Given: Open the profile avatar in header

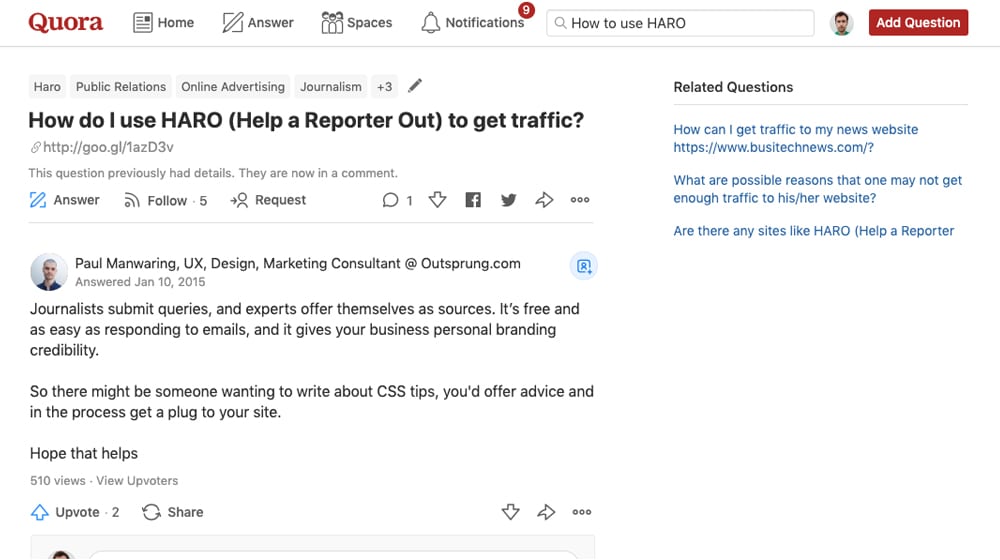Looking at the screenshot, I should 841,23.
